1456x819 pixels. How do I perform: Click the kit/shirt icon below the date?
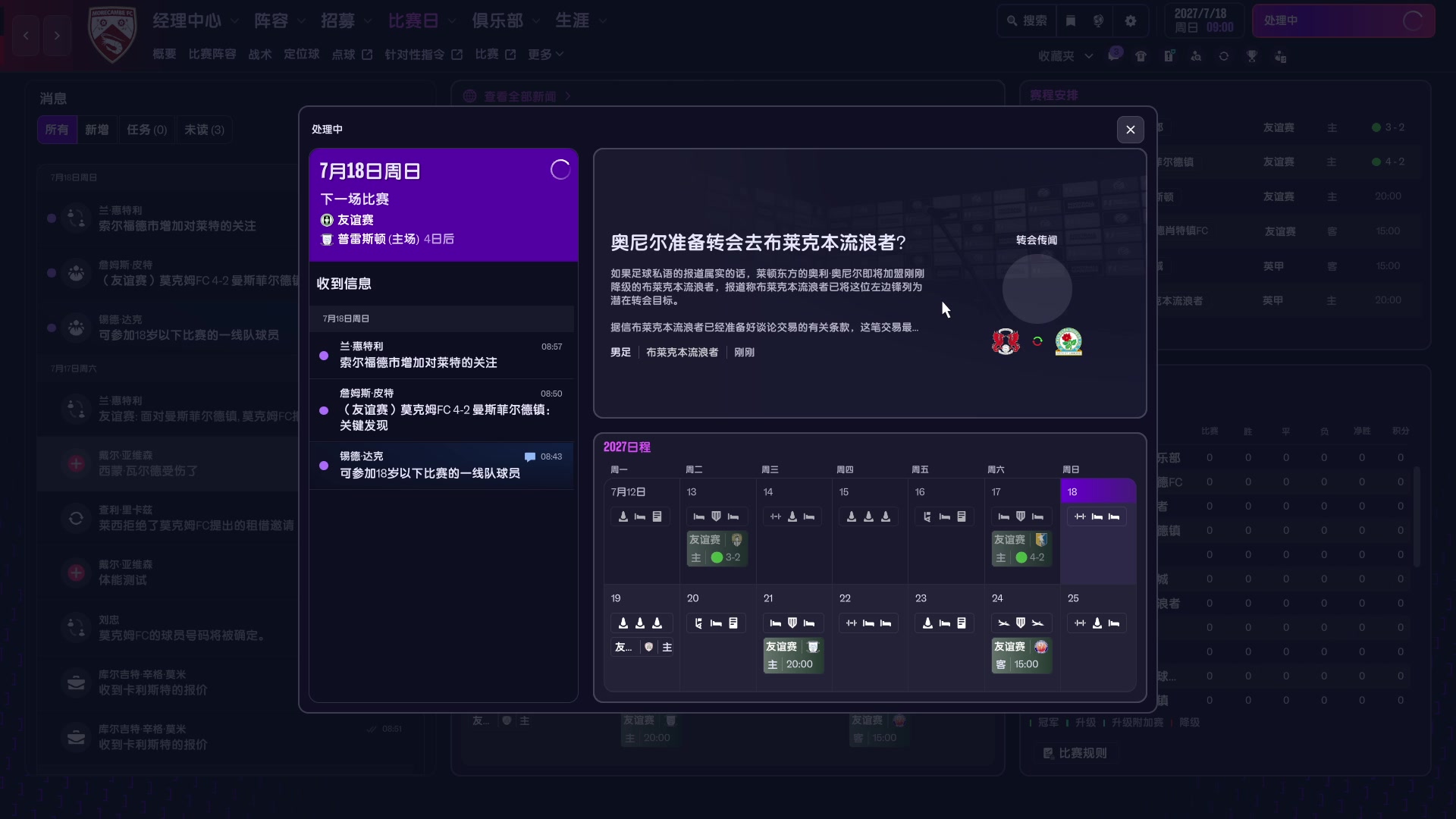click(x=1141, y=56)
